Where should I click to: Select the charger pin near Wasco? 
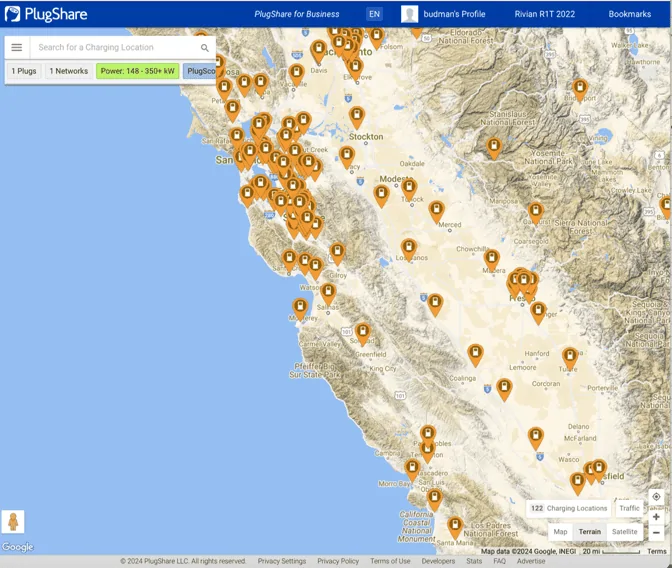tap(536, 437)
